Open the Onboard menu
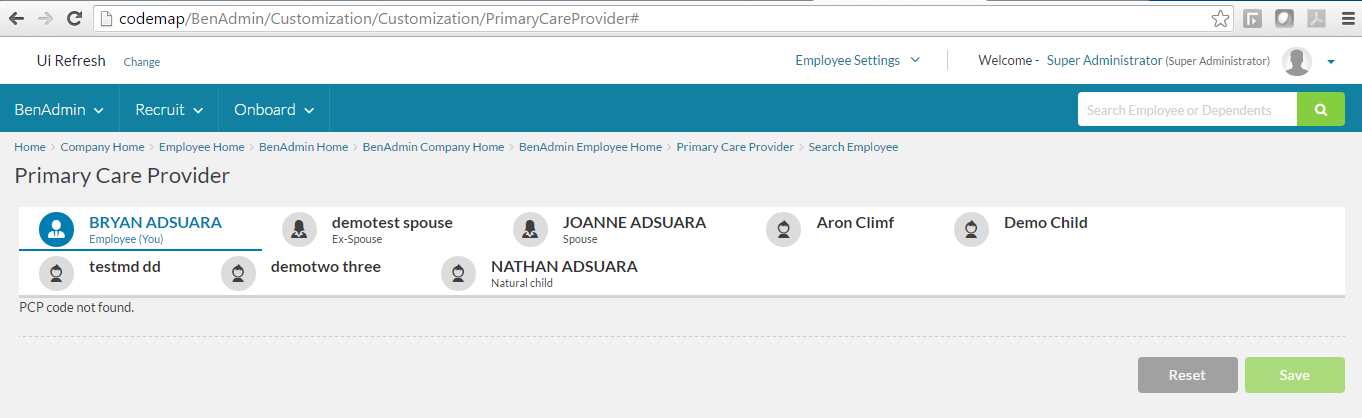Viewport: 1362px width, 418px height. pyautogui.click(x=275, y=110)
